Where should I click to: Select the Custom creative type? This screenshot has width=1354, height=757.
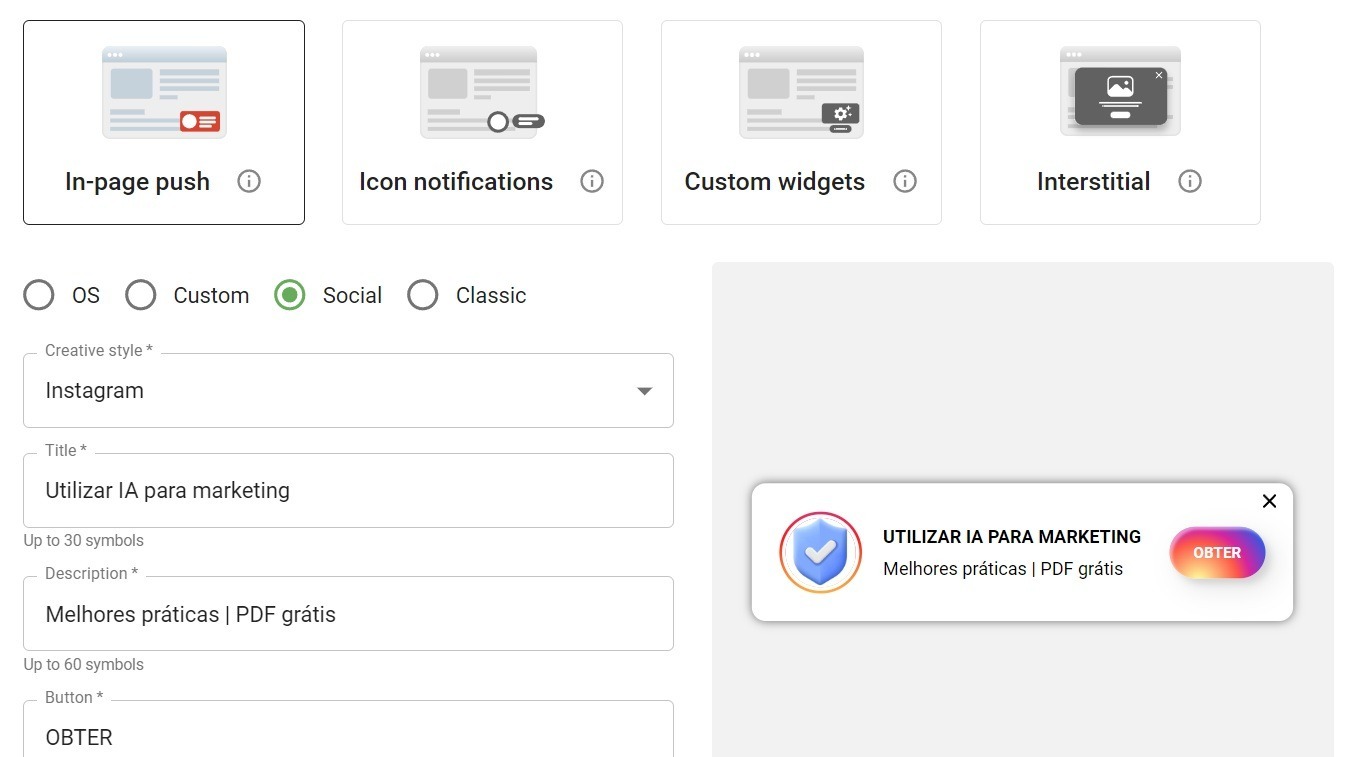140,295
